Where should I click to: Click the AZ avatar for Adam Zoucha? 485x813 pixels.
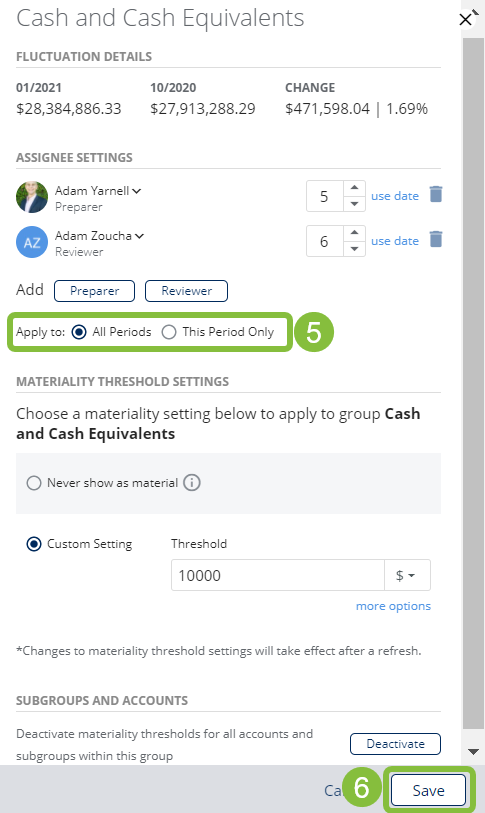(x=32, y=242)
